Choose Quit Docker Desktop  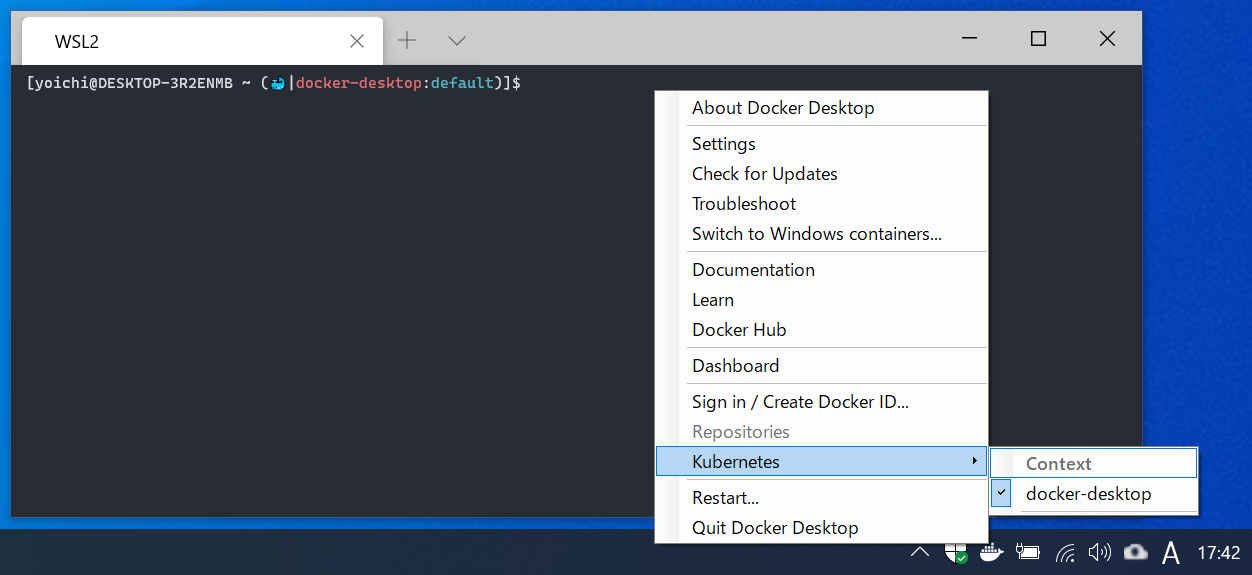[x=821, y=528]
